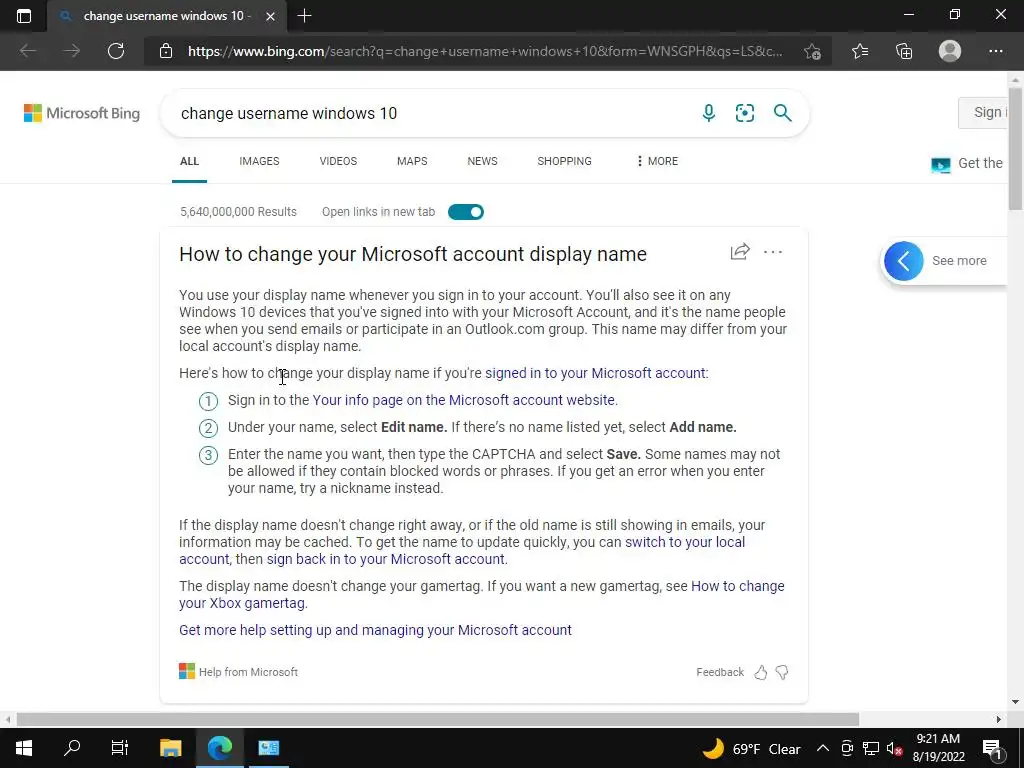Open 'Your info page' Microsoft account link
The image size is (1024, 768).
click(464, 400)
